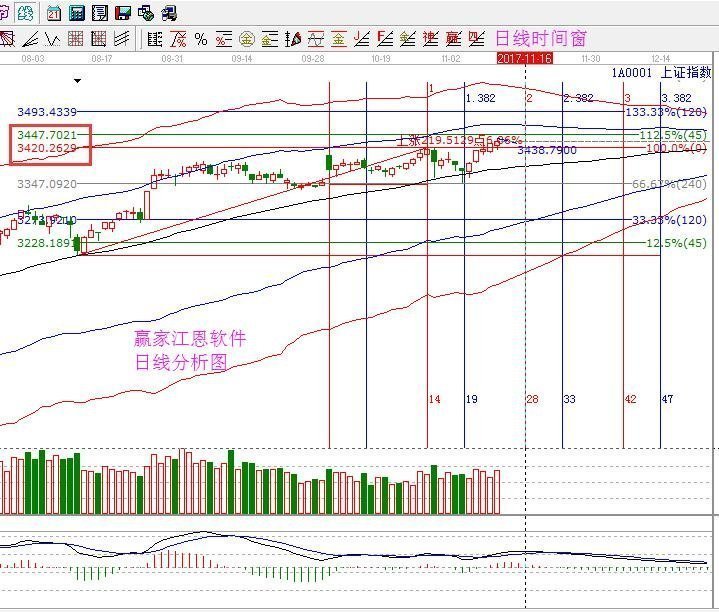The width and height of the screenshot is (719, 612).
Task: Select the 赢 angle lines tool
Action: [x=454, y=39]
